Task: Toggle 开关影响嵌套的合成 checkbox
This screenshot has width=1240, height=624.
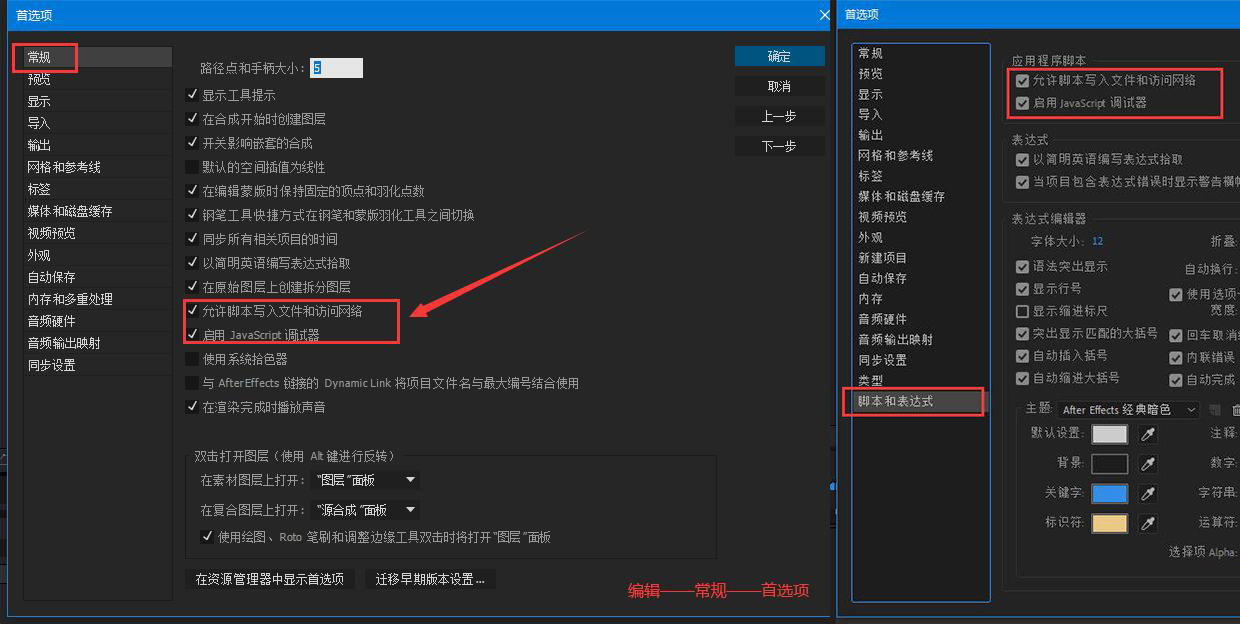Action: coord(193,143)
